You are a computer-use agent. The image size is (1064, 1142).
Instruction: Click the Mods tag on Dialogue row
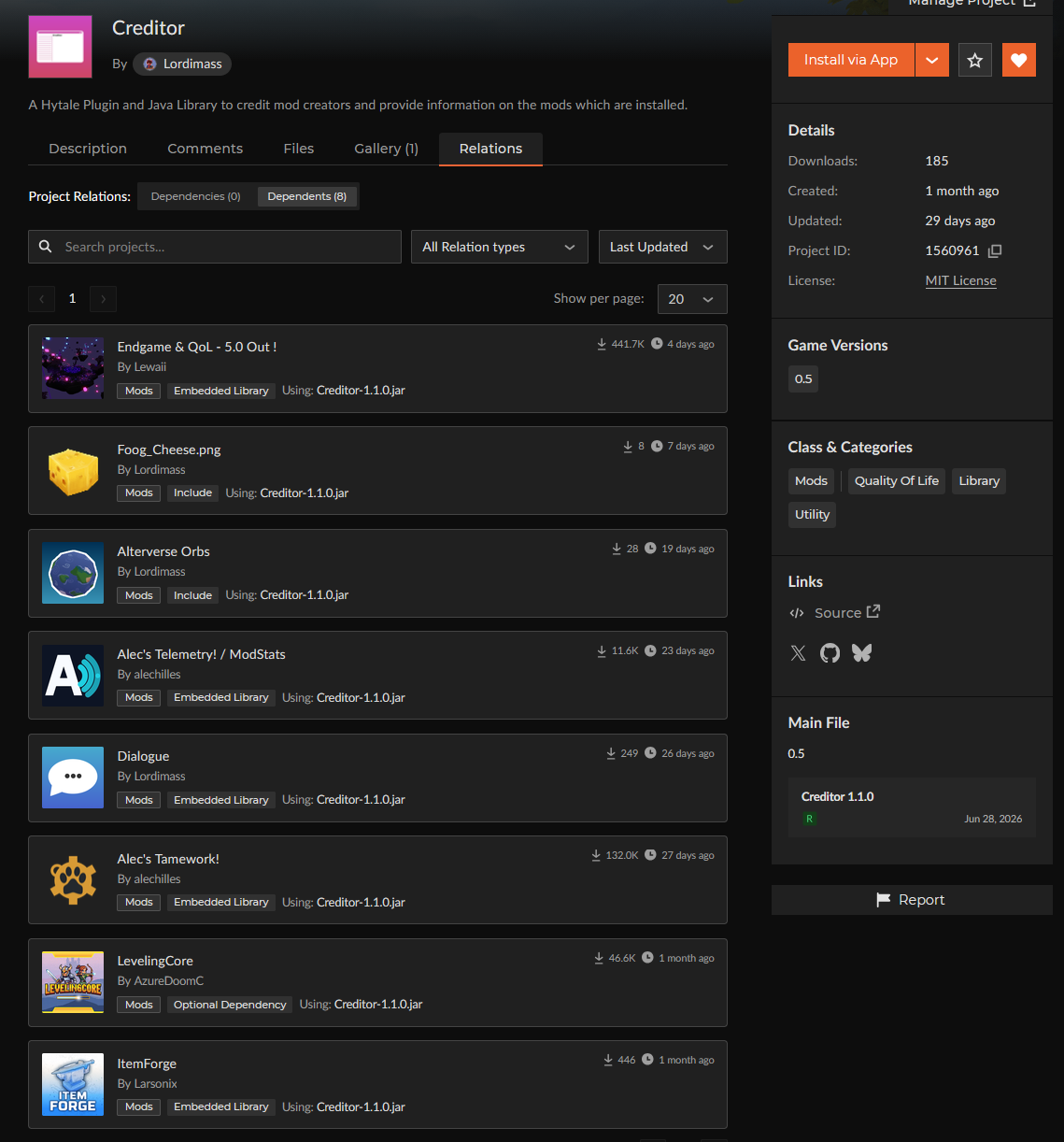(x=138, y=800)
